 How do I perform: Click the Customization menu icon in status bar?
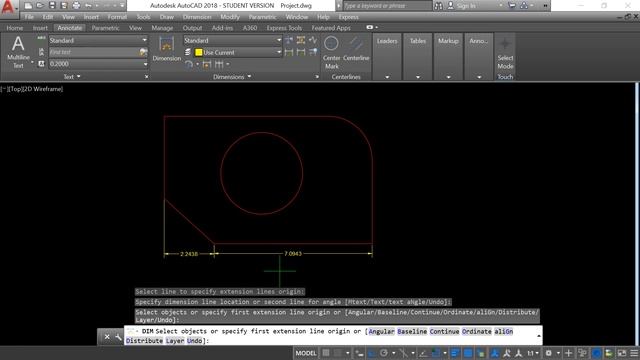[x=634, y=353]
